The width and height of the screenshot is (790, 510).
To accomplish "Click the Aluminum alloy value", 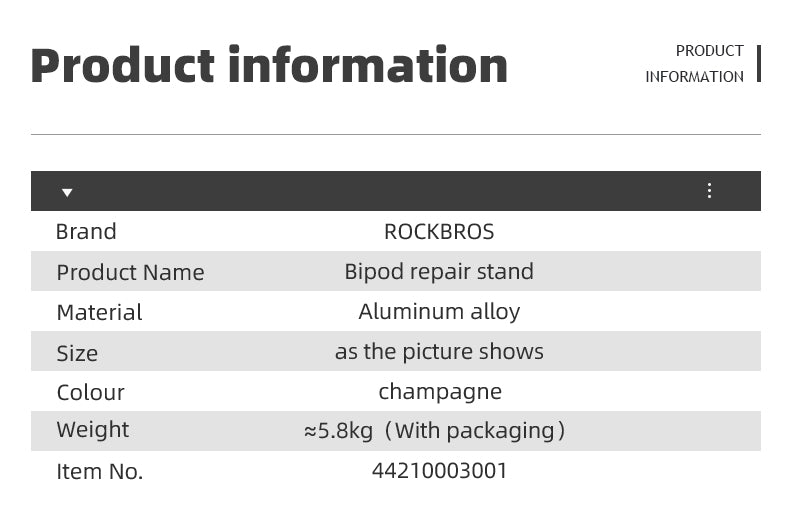I will 439,311.
